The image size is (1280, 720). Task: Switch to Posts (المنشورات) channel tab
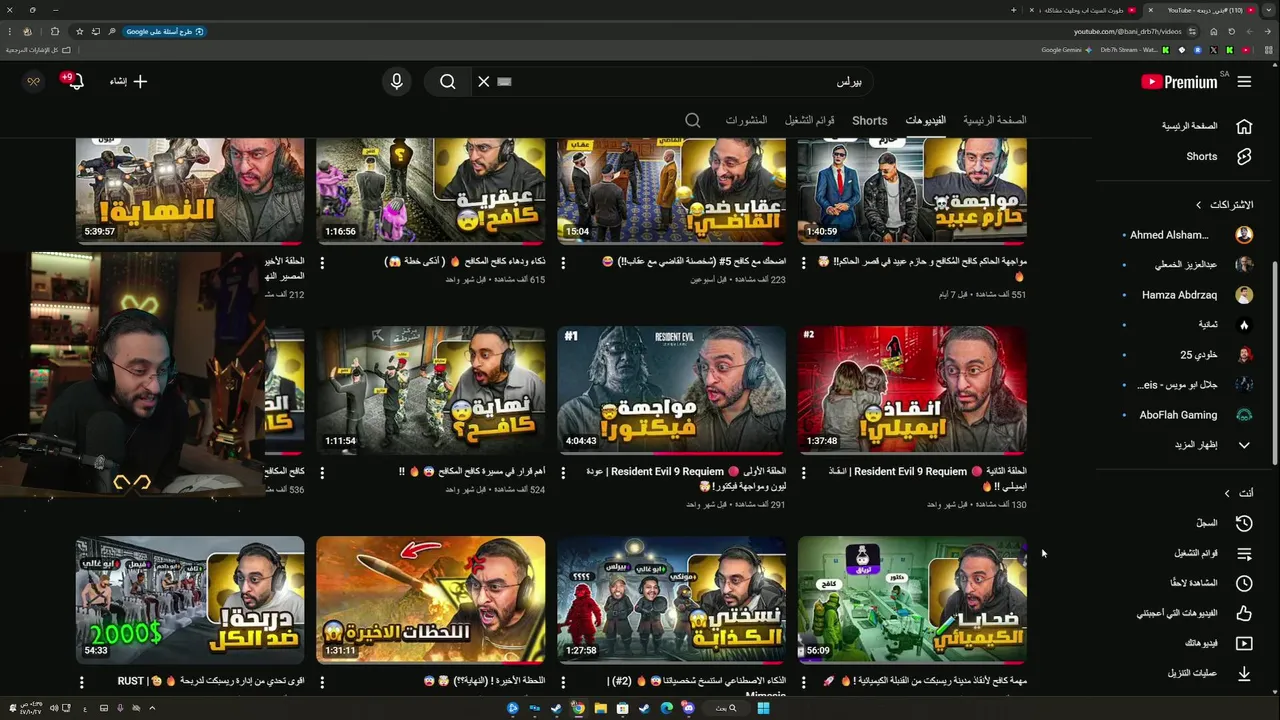pyautogui.click(x=746, y=120)
